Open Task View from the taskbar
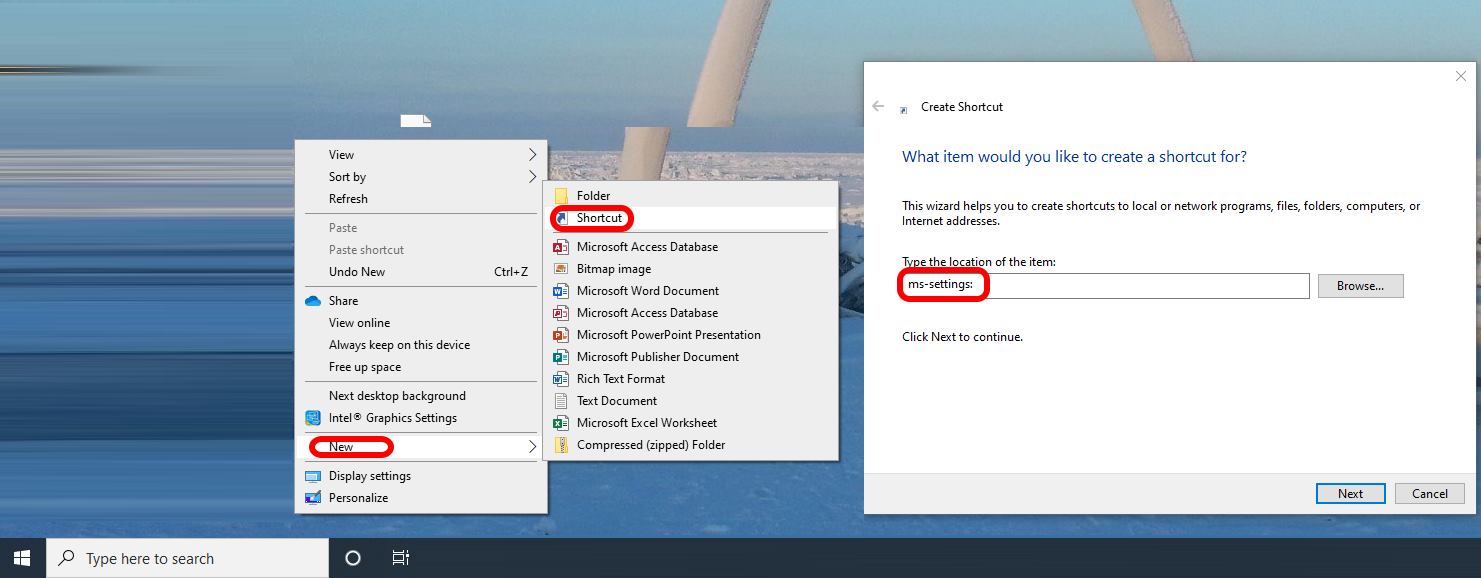 [x=401, y=557]
